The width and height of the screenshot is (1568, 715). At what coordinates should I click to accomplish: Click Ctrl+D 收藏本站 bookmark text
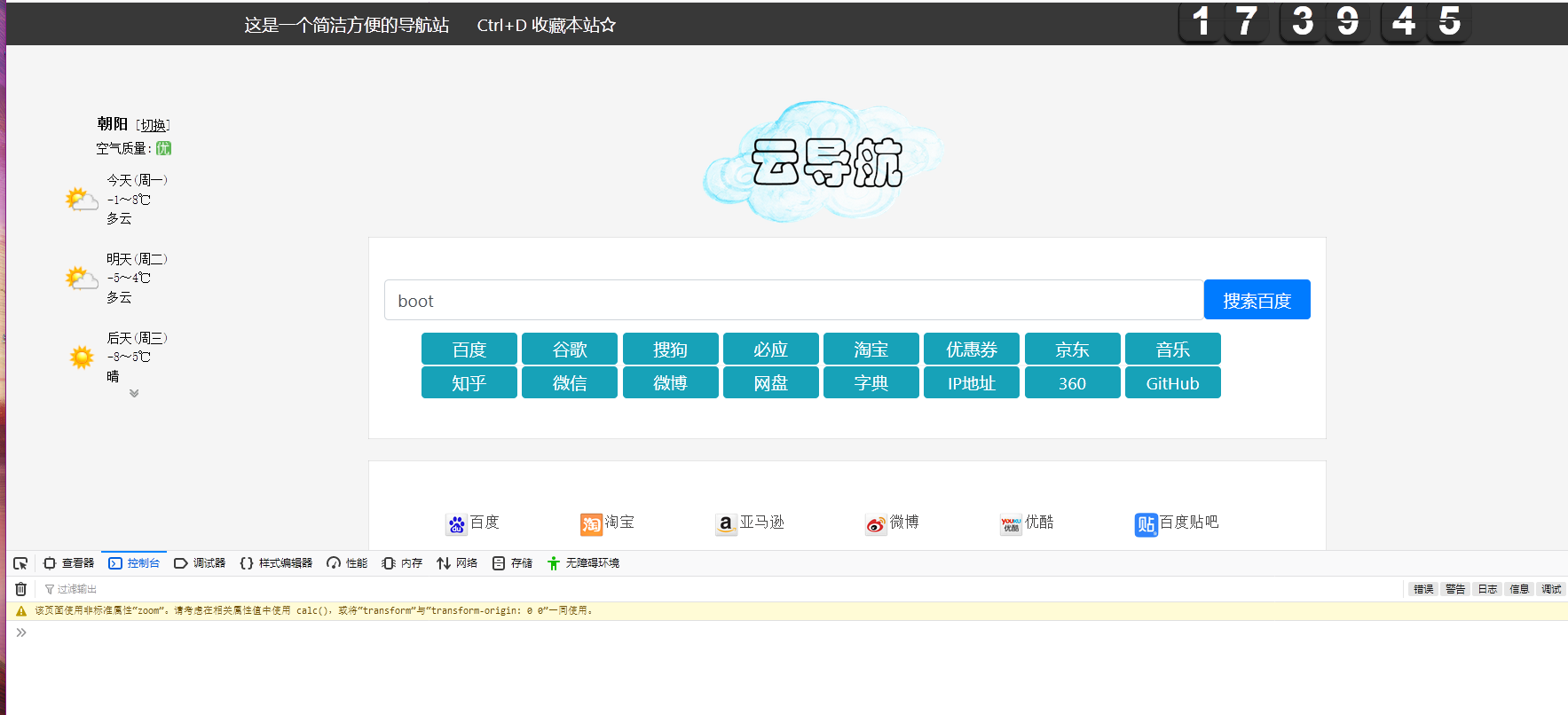[546, 25]
